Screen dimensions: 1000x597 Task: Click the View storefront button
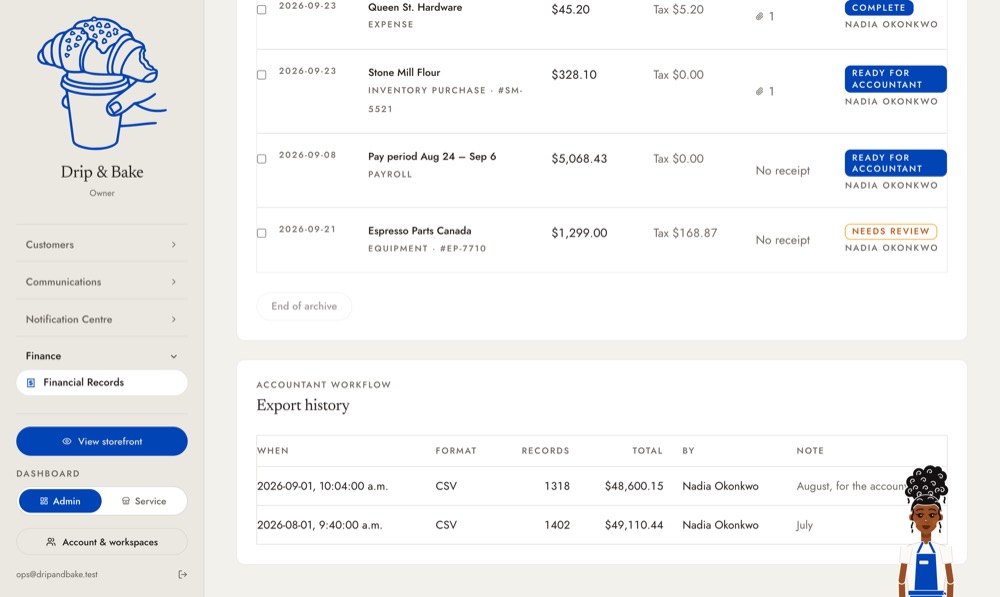[x=102, y=441]
